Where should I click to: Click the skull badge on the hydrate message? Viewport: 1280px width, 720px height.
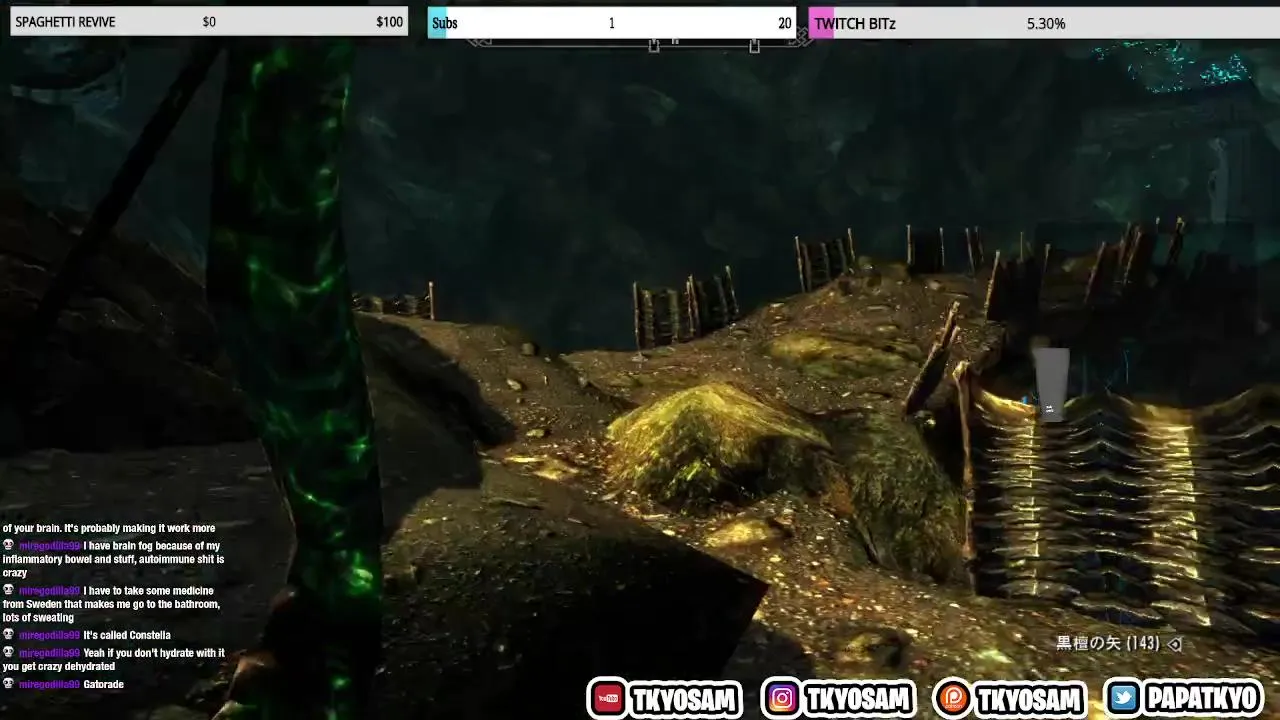[8, 653]
